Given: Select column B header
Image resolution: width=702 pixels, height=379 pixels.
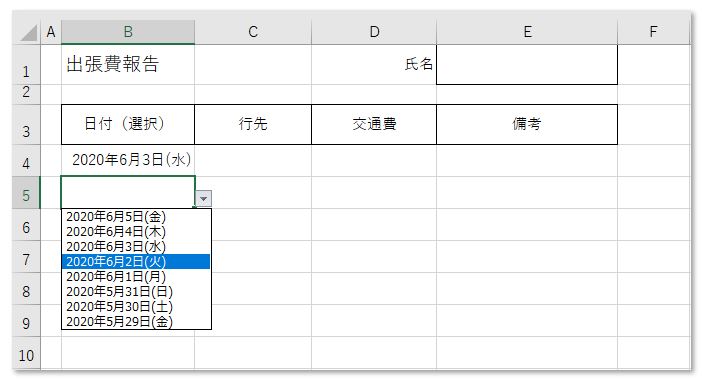Looking at the screenshot, I should (128, 32).
